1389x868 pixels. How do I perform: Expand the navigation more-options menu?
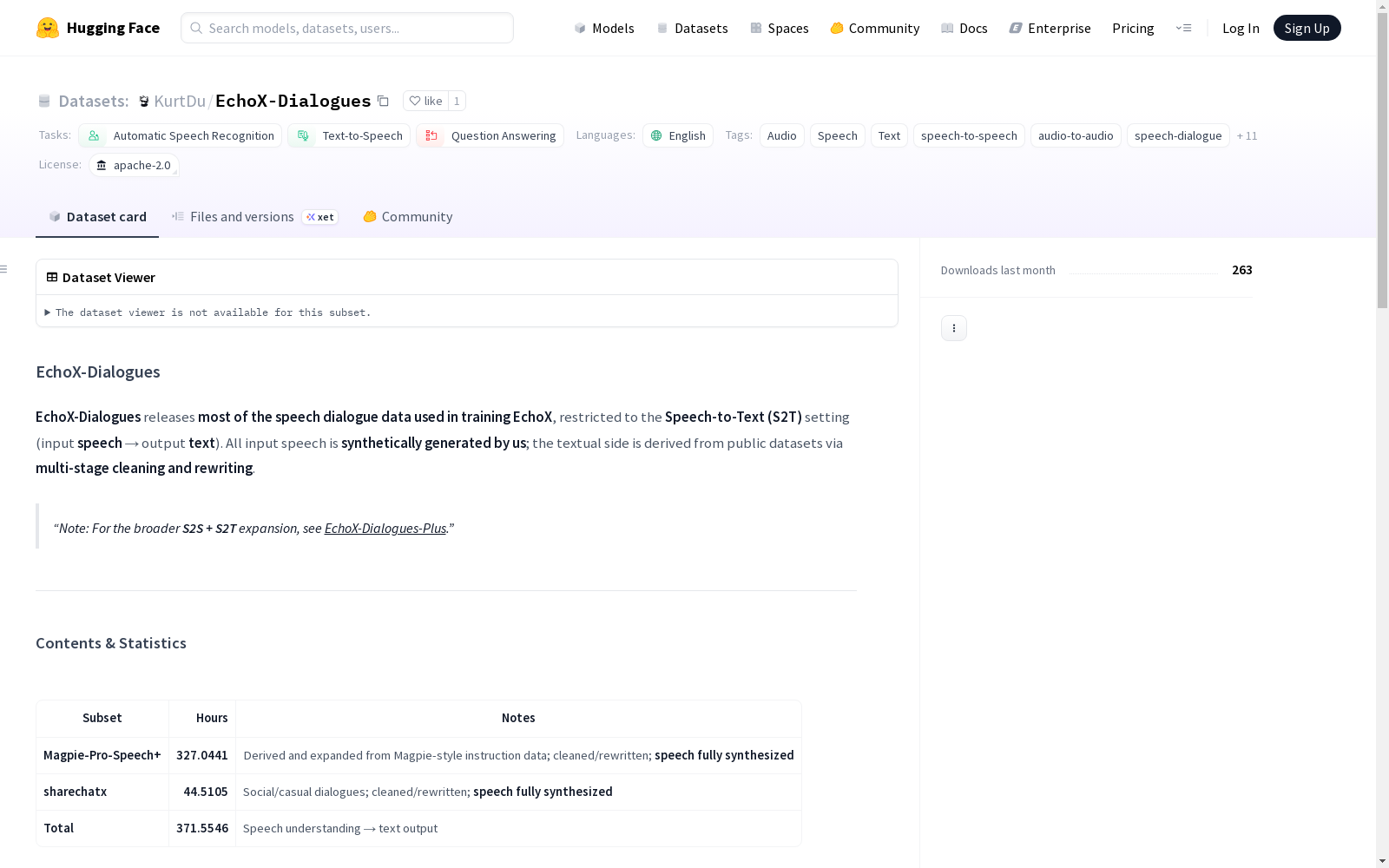click(1183, 28)
